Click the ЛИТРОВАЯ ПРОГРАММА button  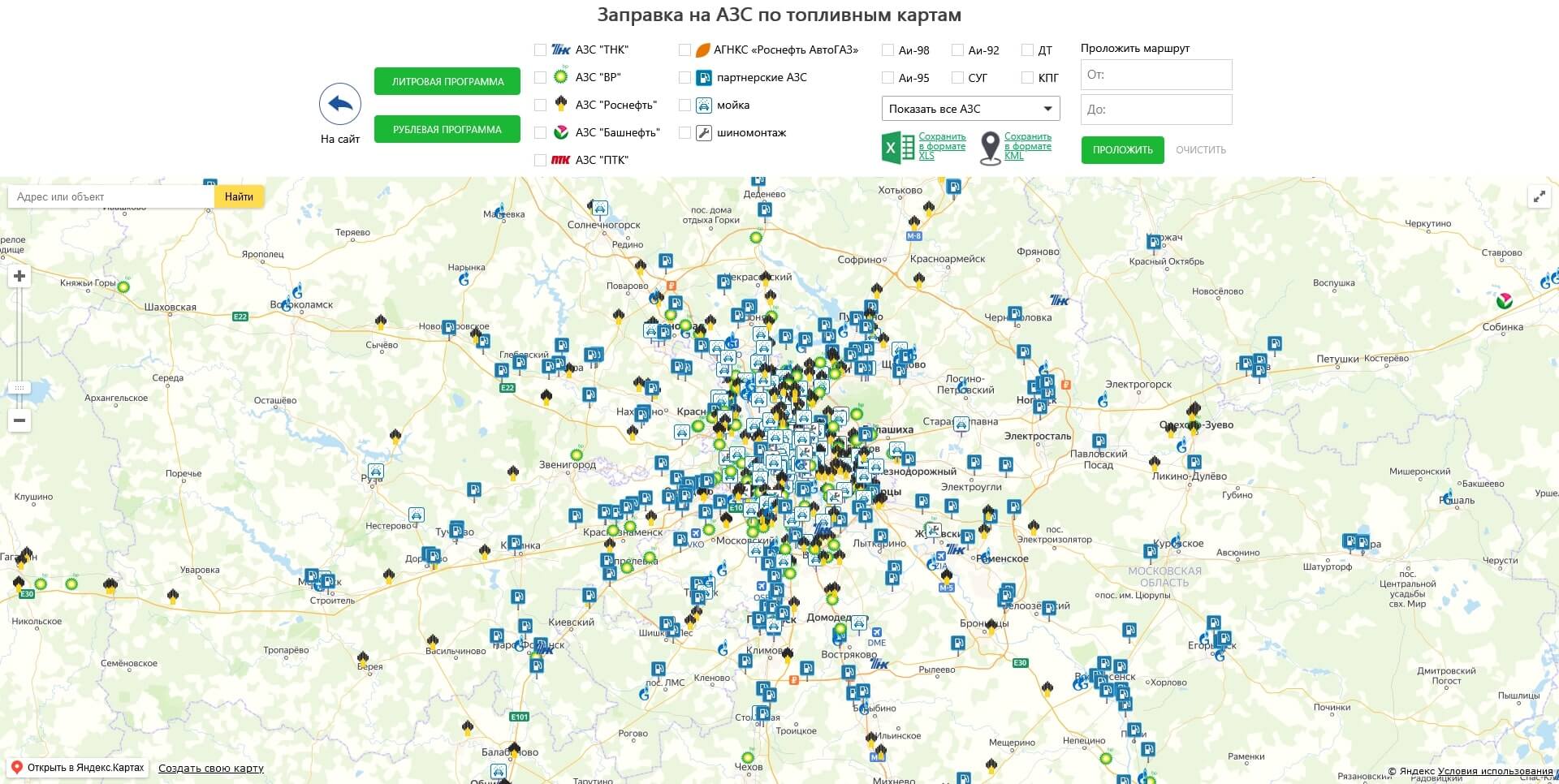point(447,81)
